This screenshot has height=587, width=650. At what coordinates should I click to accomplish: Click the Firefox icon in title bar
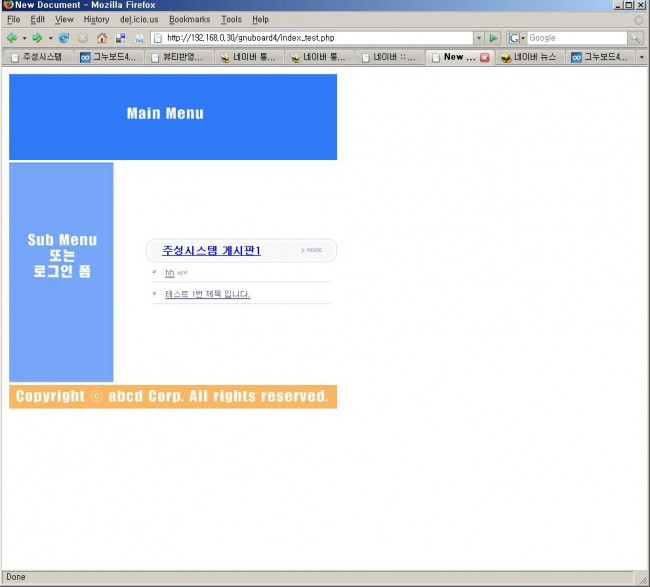tap(7, 5)
